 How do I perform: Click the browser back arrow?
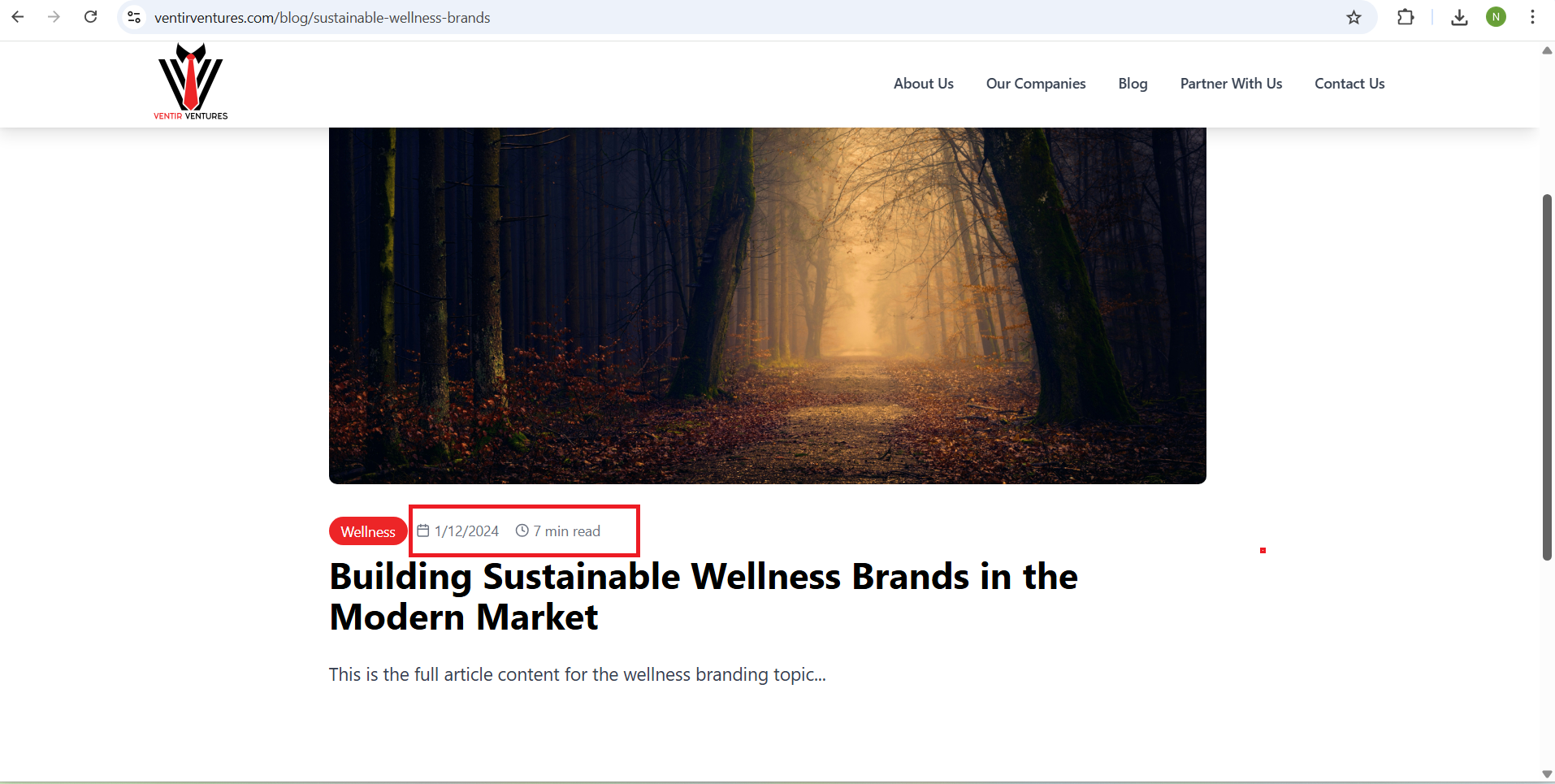[18, 17]
